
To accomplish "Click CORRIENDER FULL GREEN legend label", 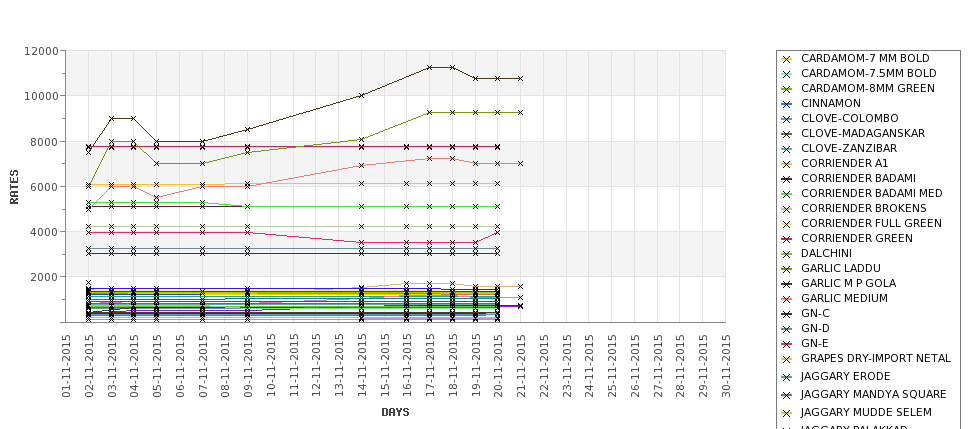I will (871, 223).
